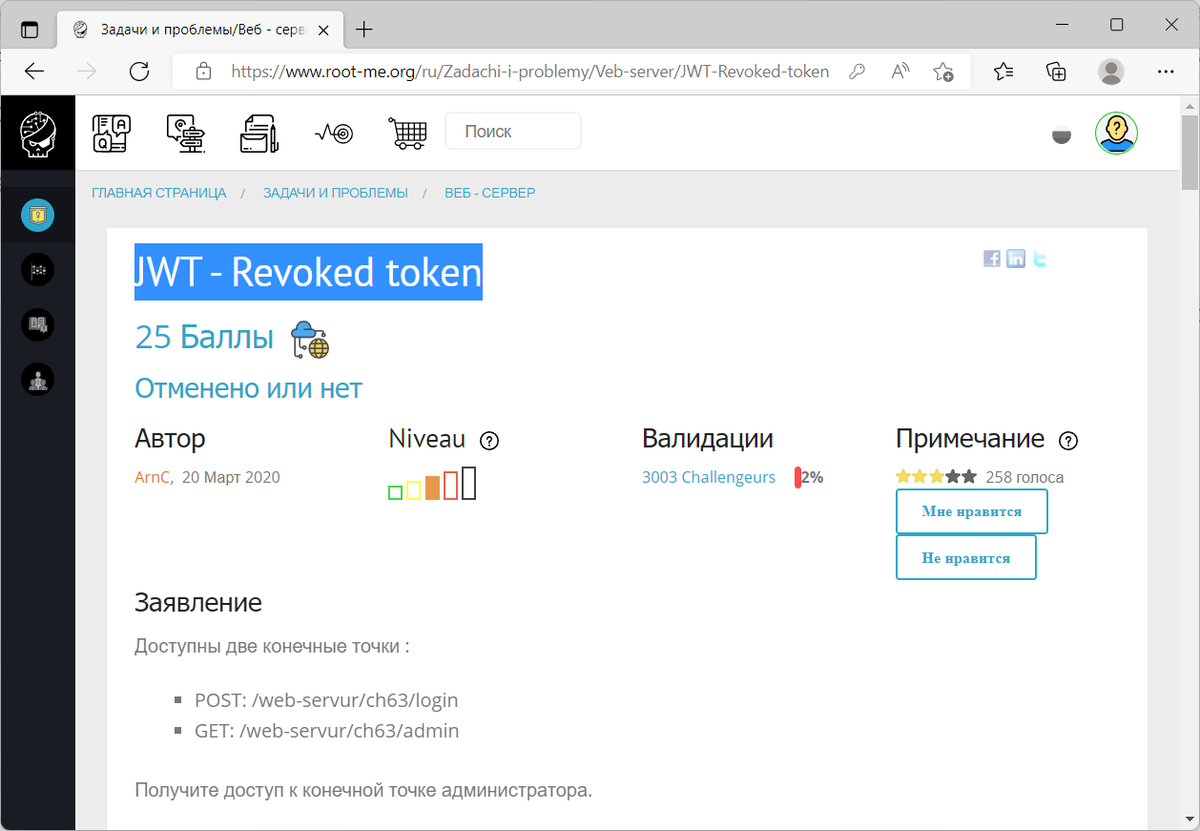1200x831 pixels.
Task: Go to ВЕБ - СЕРВЕР breadcrumb
Action: [490, 192]
